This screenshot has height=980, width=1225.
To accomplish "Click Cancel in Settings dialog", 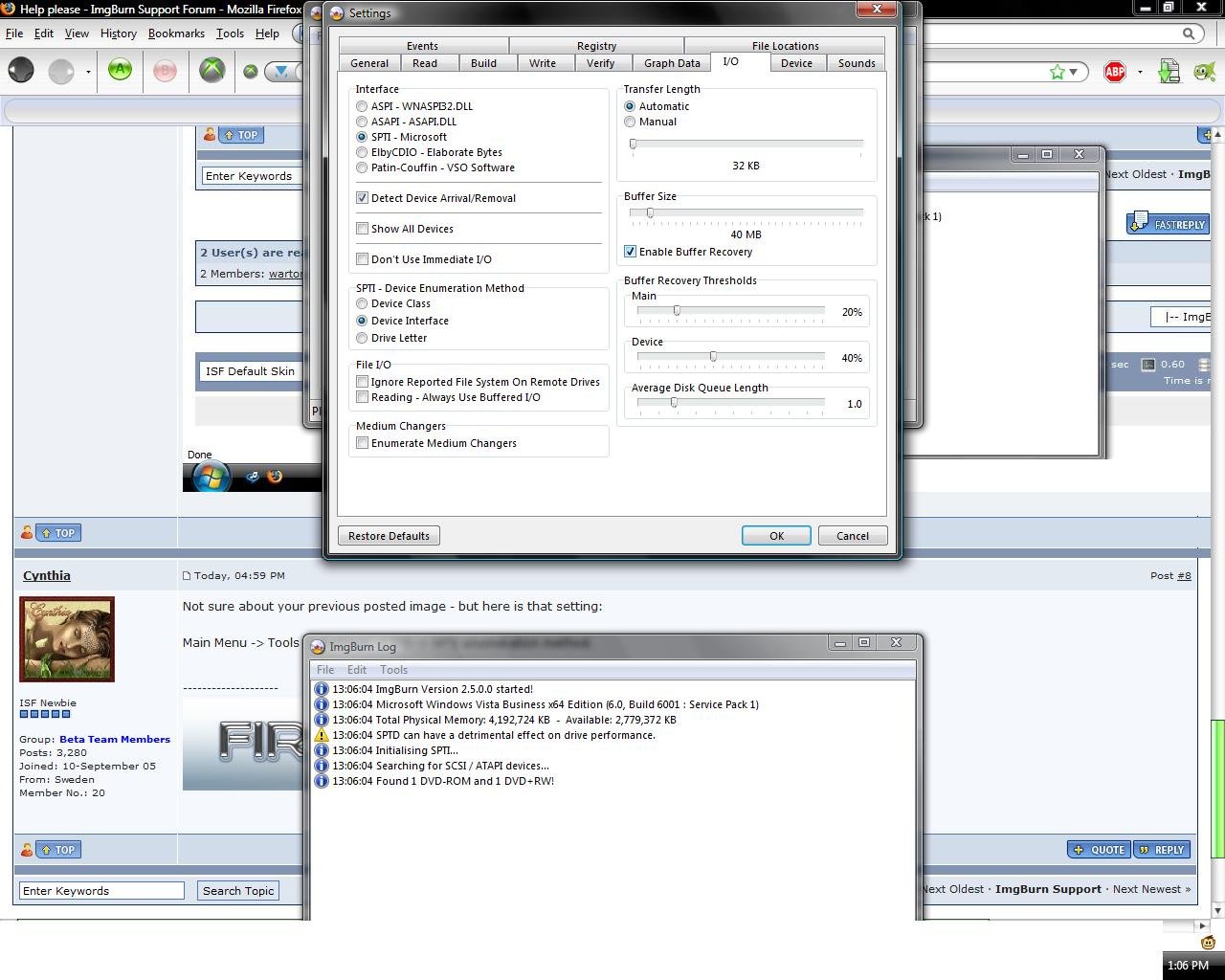I will [853, 536].
